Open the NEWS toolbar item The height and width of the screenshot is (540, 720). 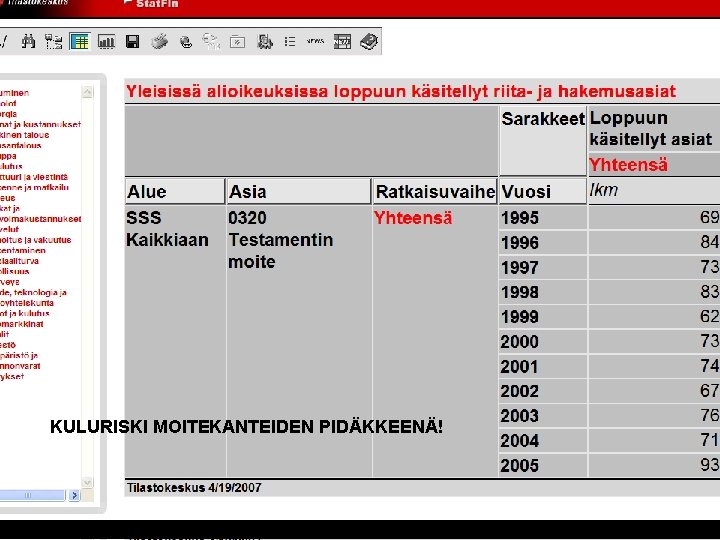[x=315, y=41]
